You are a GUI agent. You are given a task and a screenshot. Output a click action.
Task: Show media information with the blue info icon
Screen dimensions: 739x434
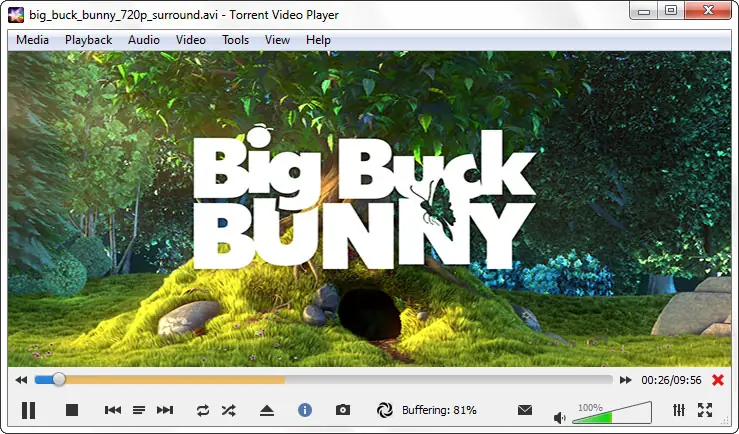click(305, 410)
